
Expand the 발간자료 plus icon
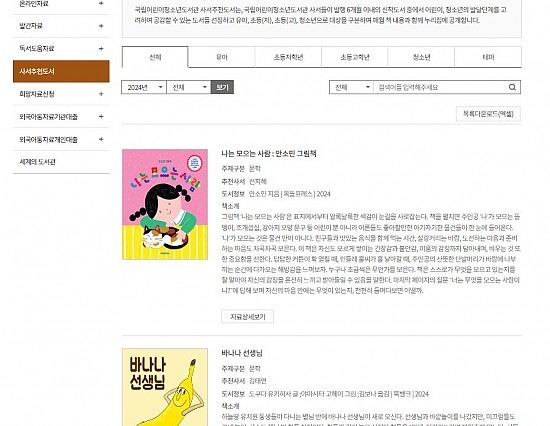(x=101, y=26)
